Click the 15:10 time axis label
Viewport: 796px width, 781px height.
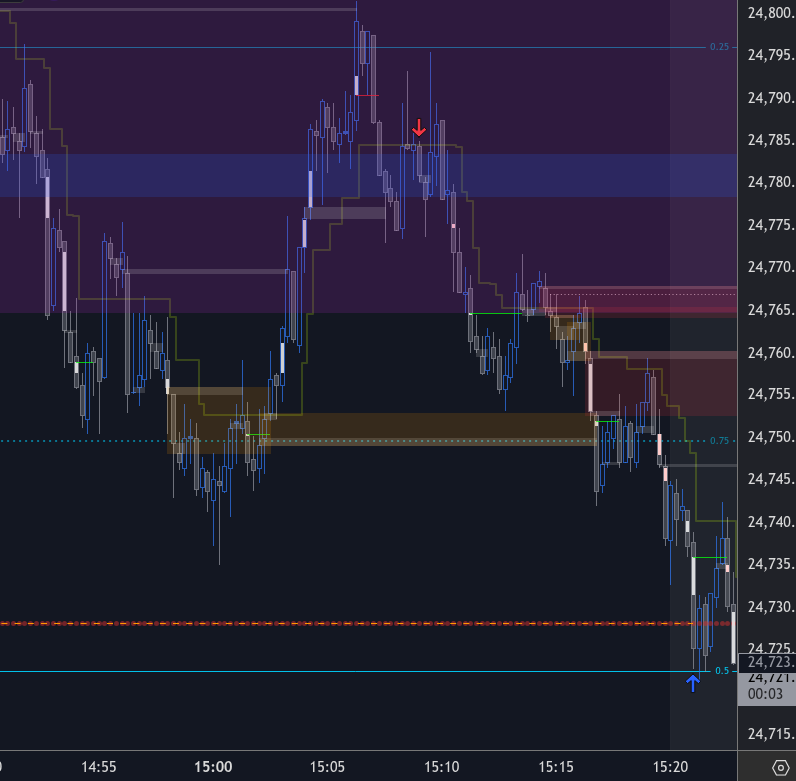442,766
